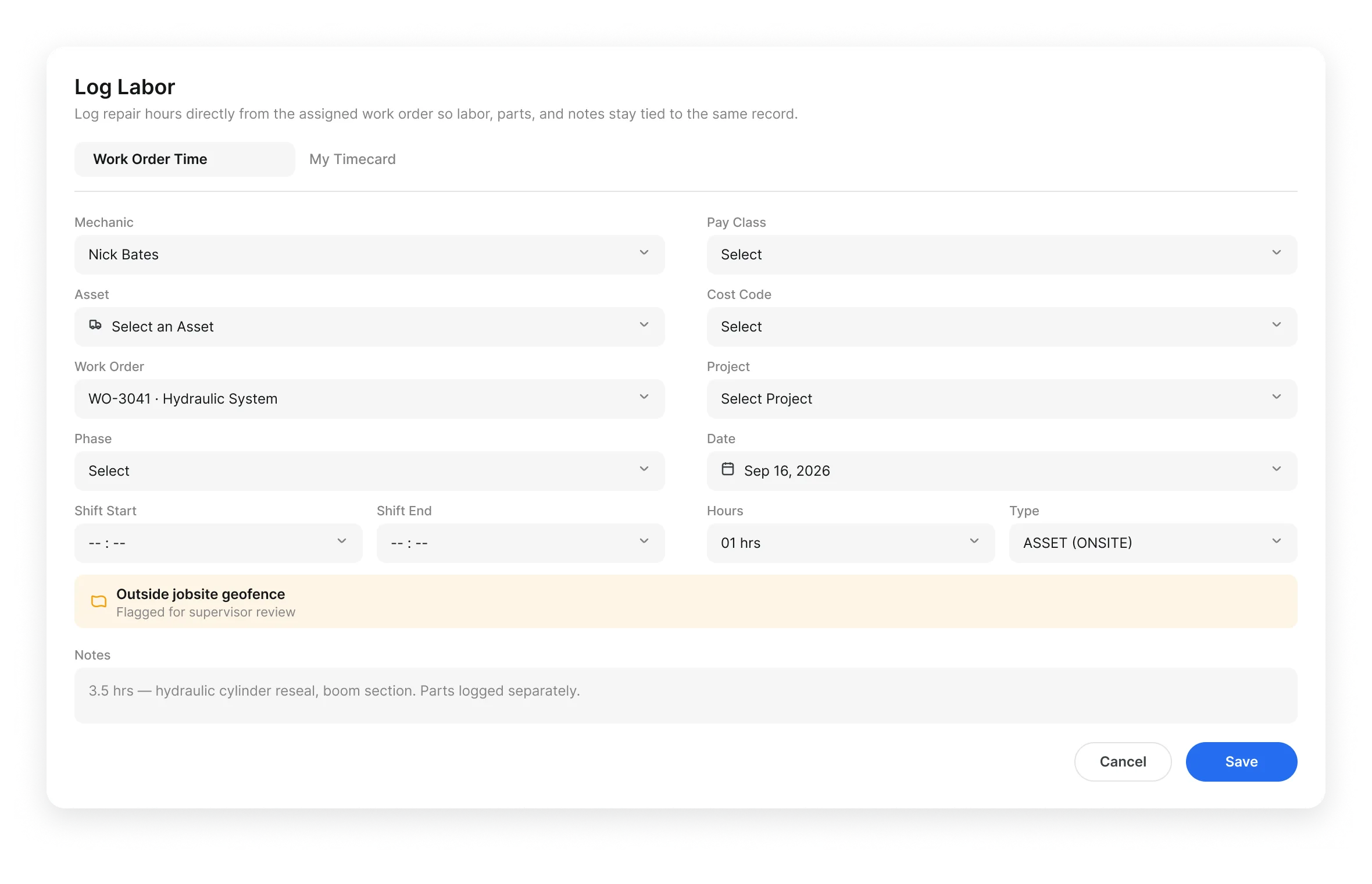The image size is (1372, 884).
Task: Open the Shift End time dropdown
Action: pyautogui.click(x=521, y=543)
